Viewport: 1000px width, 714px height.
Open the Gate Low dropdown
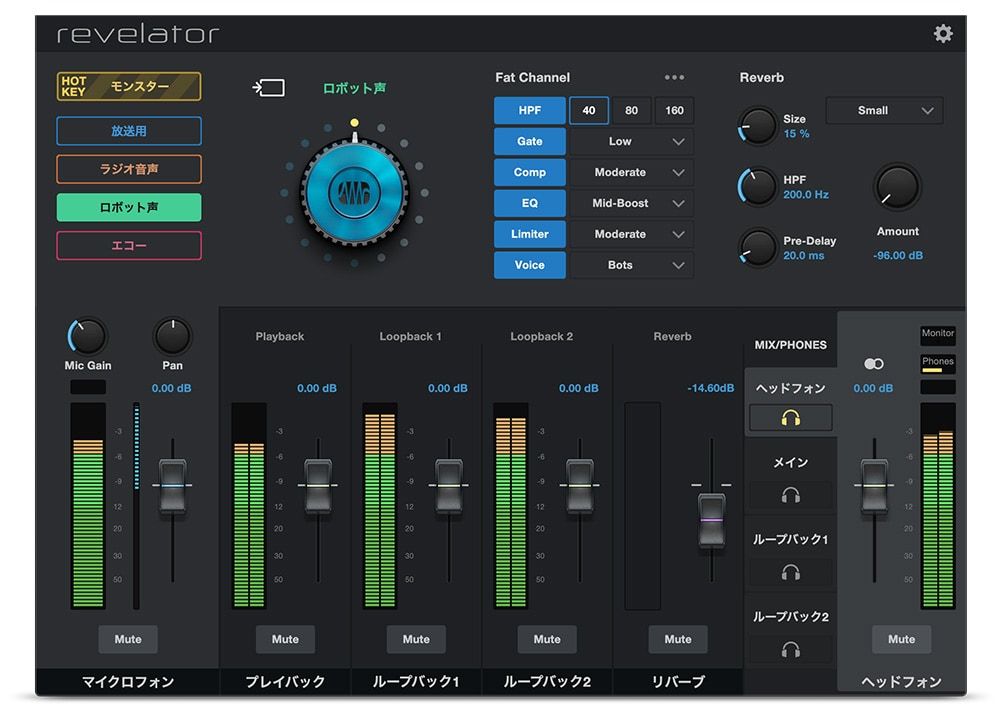(631, 141)
